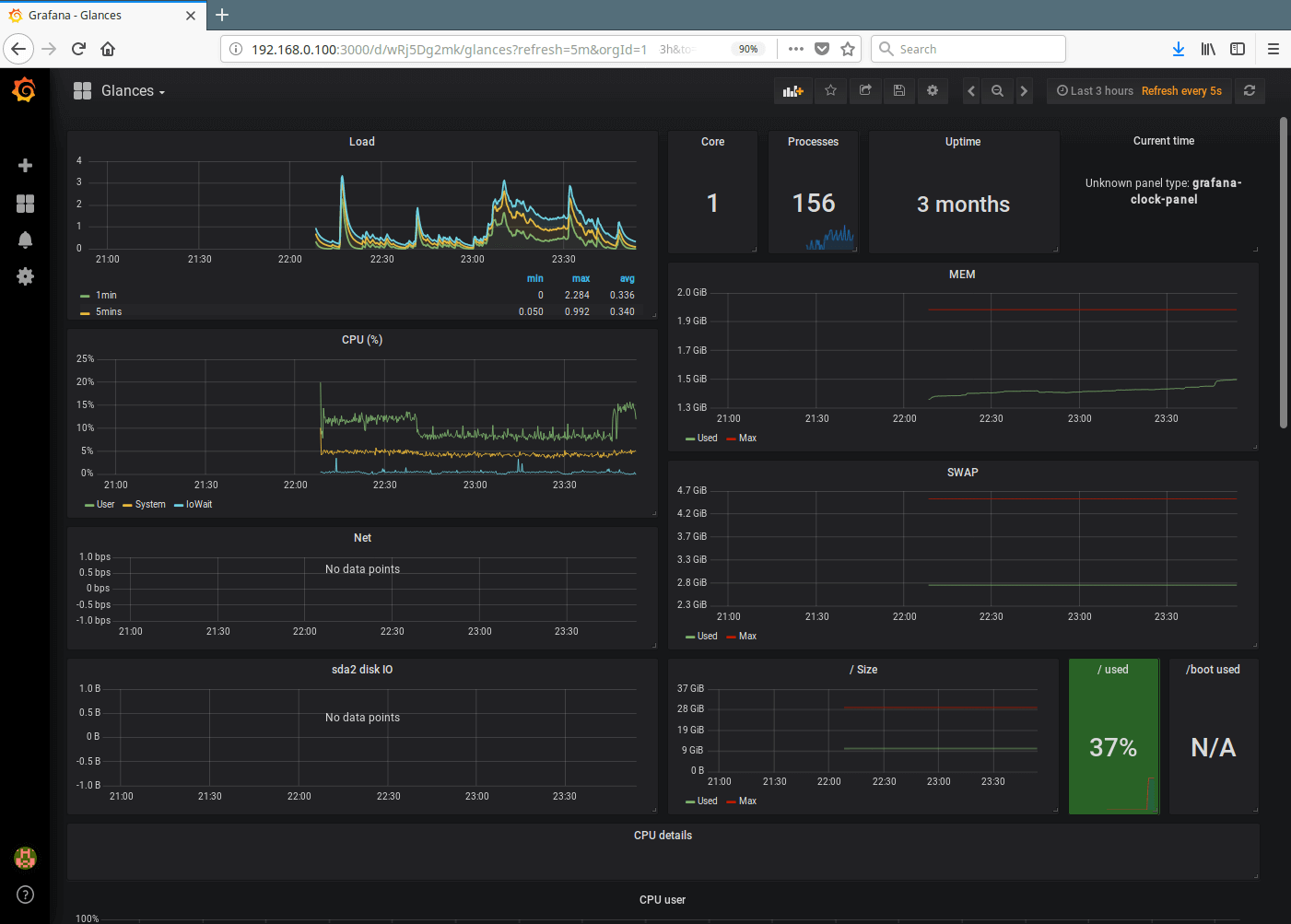Open Configuration gear icon in sidebar
The height and width of the screenshot is (924, 1291).
click(25, 276)
